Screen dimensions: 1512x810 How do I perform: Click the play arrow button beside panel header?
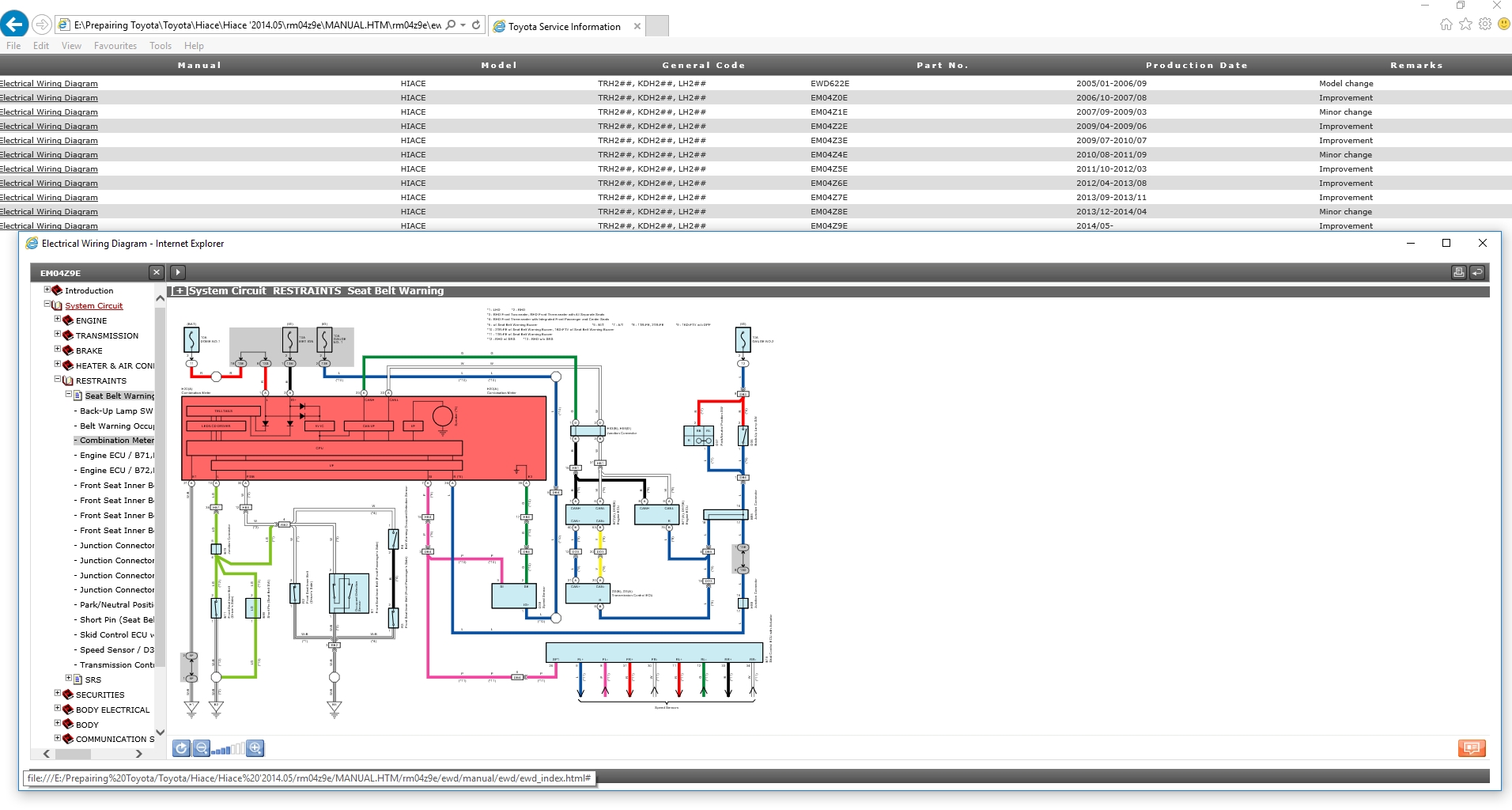[178, 272]
